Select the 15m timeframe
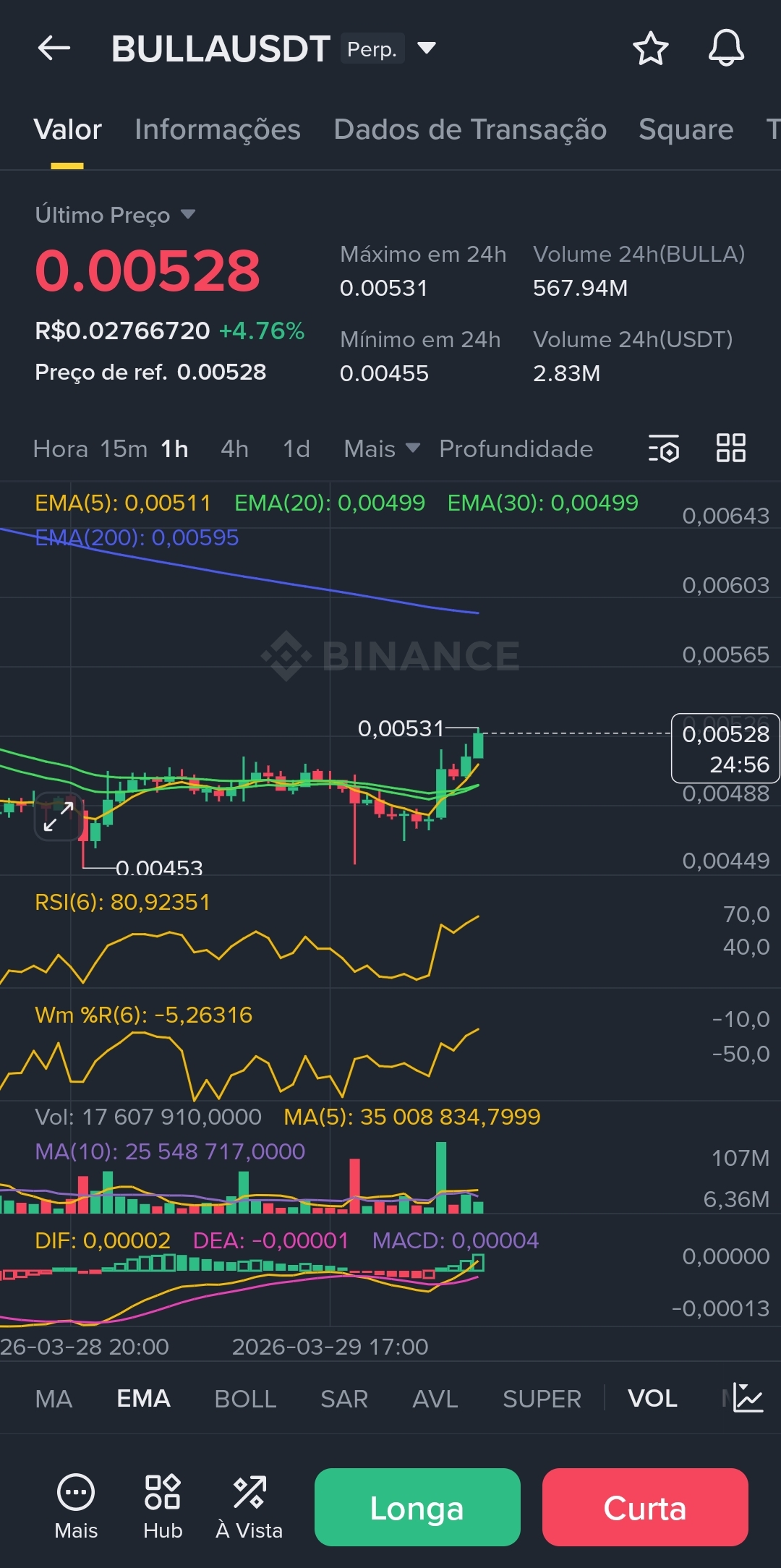The height and width of the screenshot is (1568, 781). [124, 448]
